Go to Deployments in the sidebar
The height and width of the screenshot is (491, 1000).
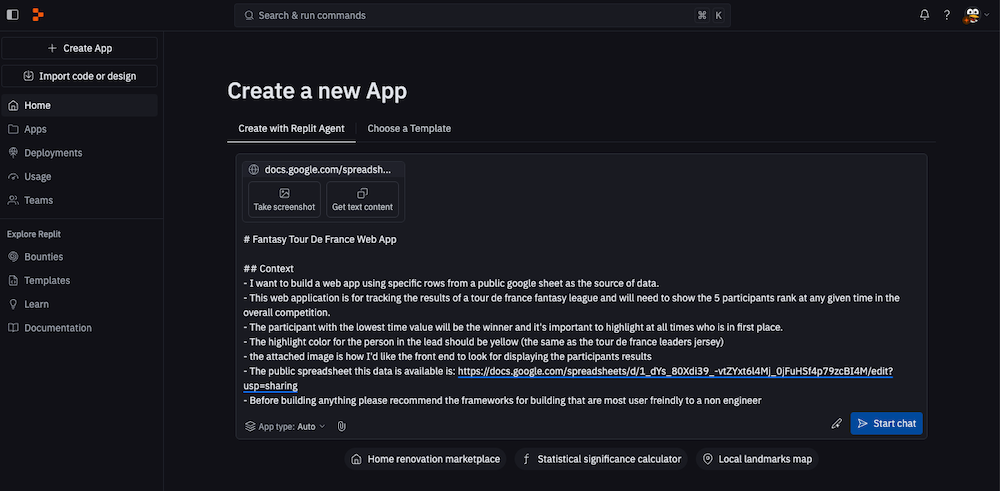click(53, 153)
